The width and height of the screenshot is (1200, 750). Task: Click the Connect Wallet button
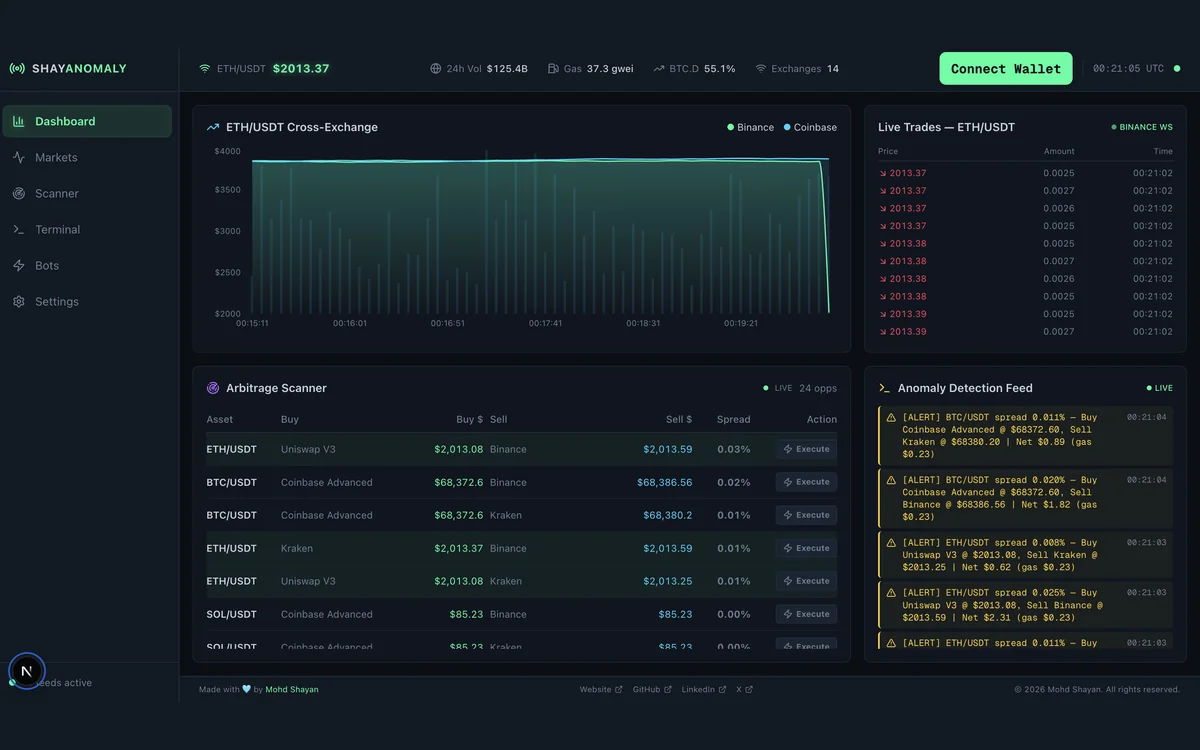[1006, 69]
